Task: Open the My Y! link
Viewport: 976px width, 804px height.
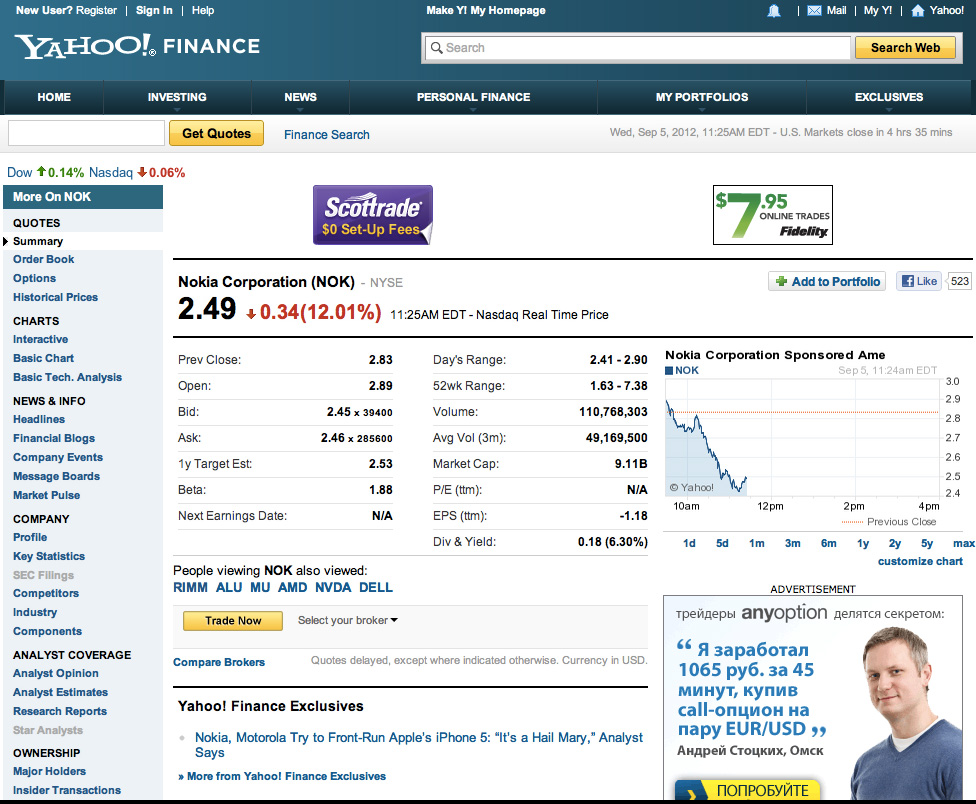Action: (x=878, y=11)
